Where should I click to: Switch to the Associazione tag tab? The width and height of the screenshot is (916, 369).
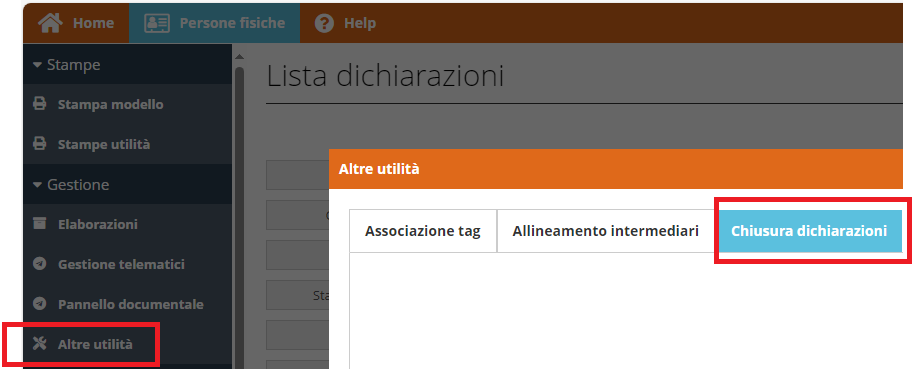point(423,231)
